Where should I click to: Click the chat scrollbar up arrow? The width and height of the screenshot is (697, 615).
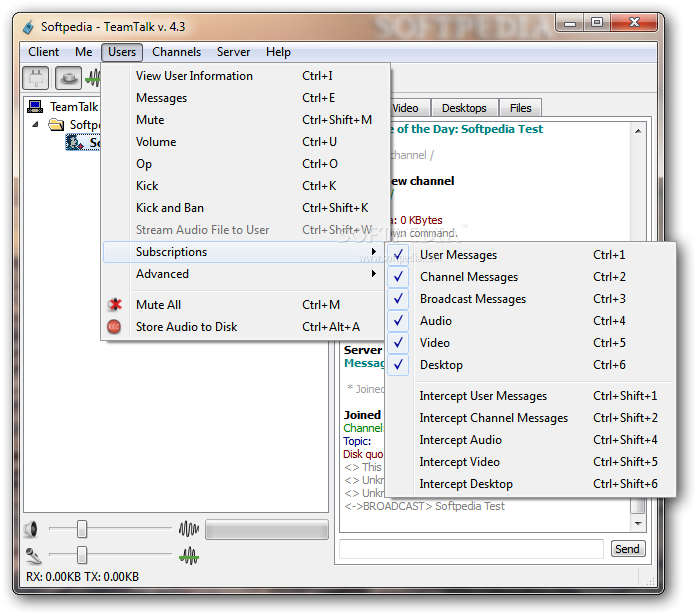pos(638,131)
